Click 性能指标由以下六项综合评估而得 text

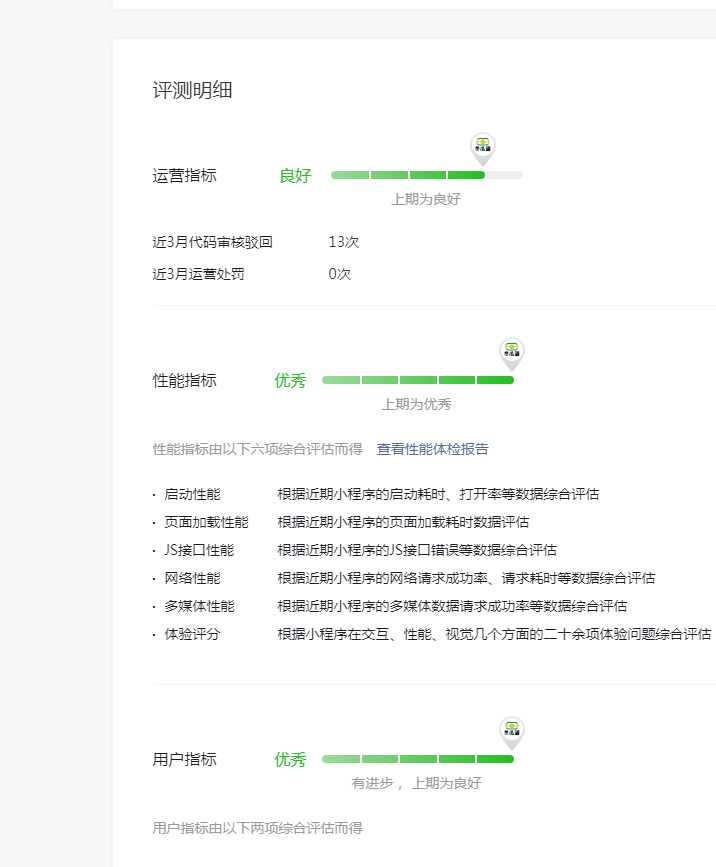258,449
